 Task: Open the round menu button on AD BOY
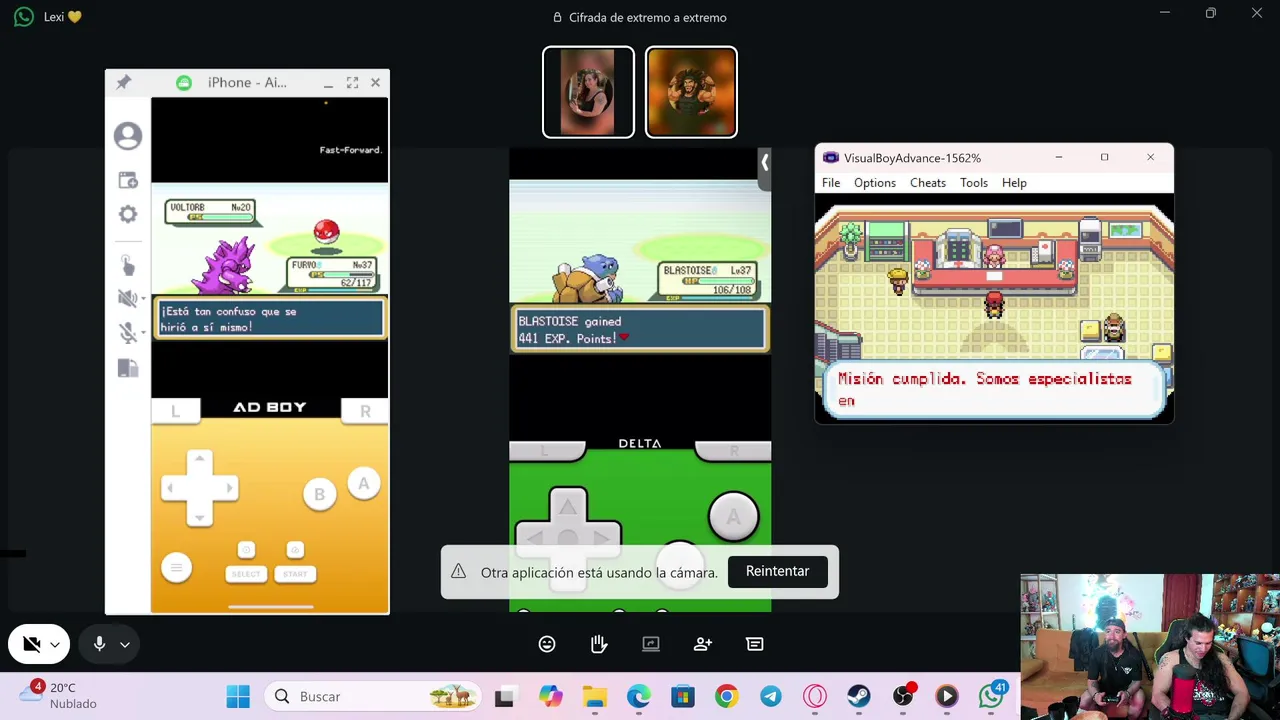pyautogui.click(x=176, y=568)
